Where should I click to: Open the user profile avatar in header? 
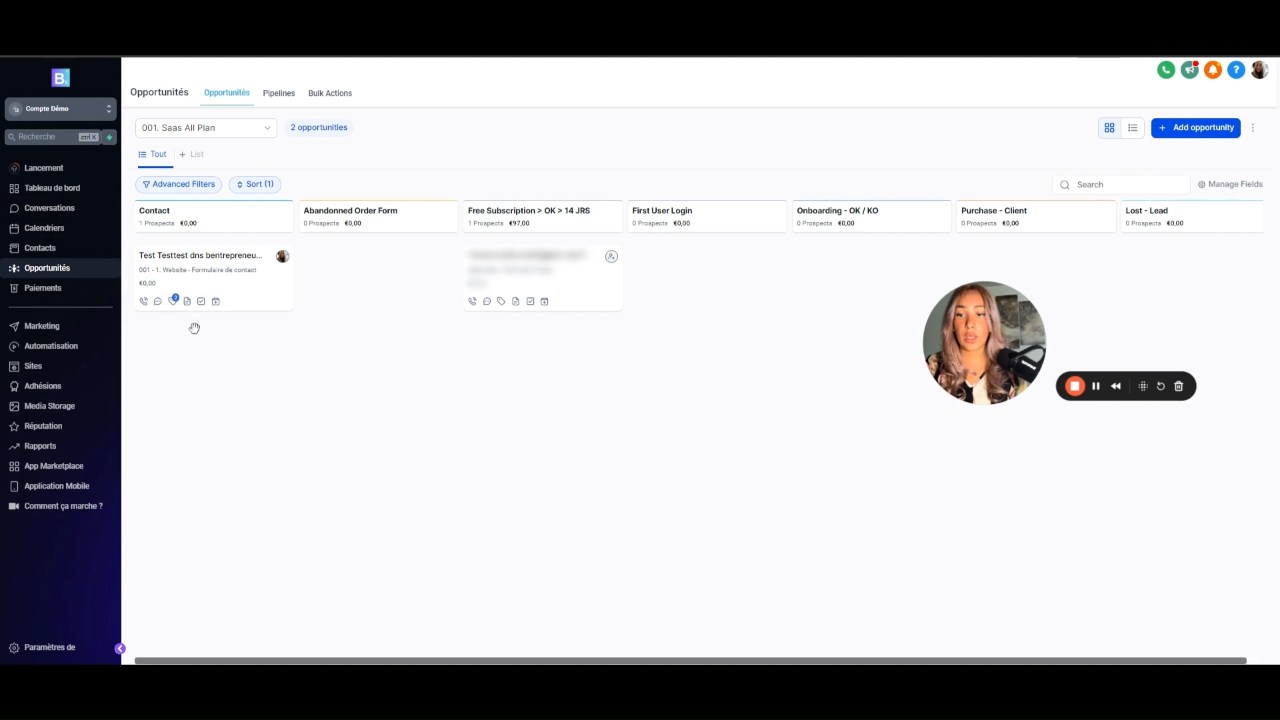click(1259, 70)
